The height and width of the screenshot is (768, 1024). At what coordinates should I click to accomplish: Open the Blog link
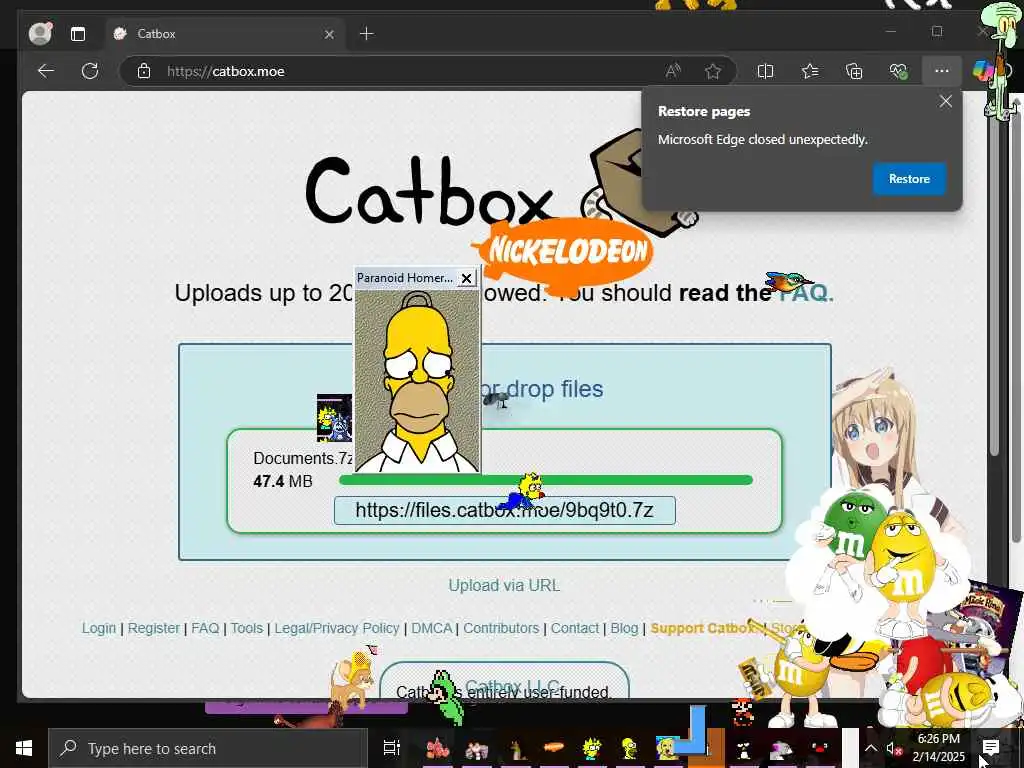624,628
